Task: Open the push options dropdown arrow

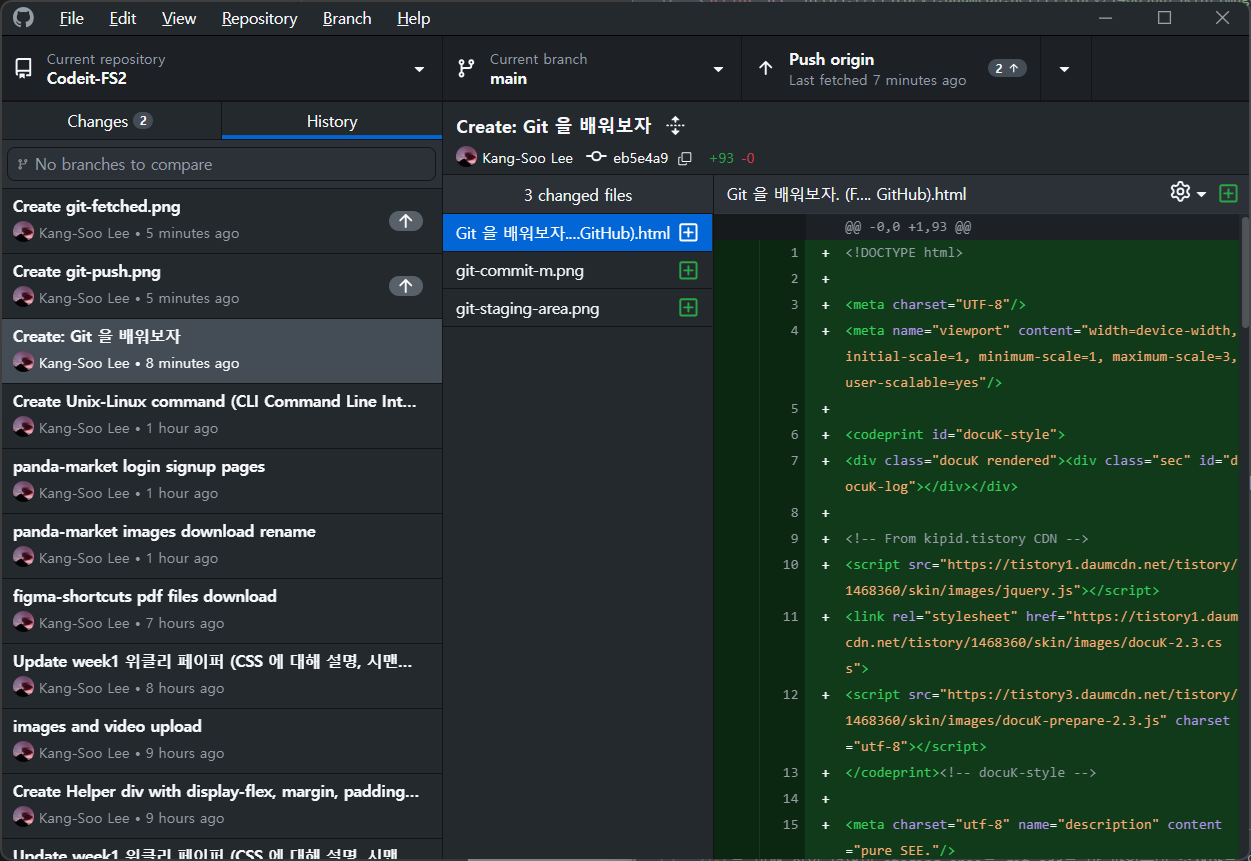Action: point(1065,69)
